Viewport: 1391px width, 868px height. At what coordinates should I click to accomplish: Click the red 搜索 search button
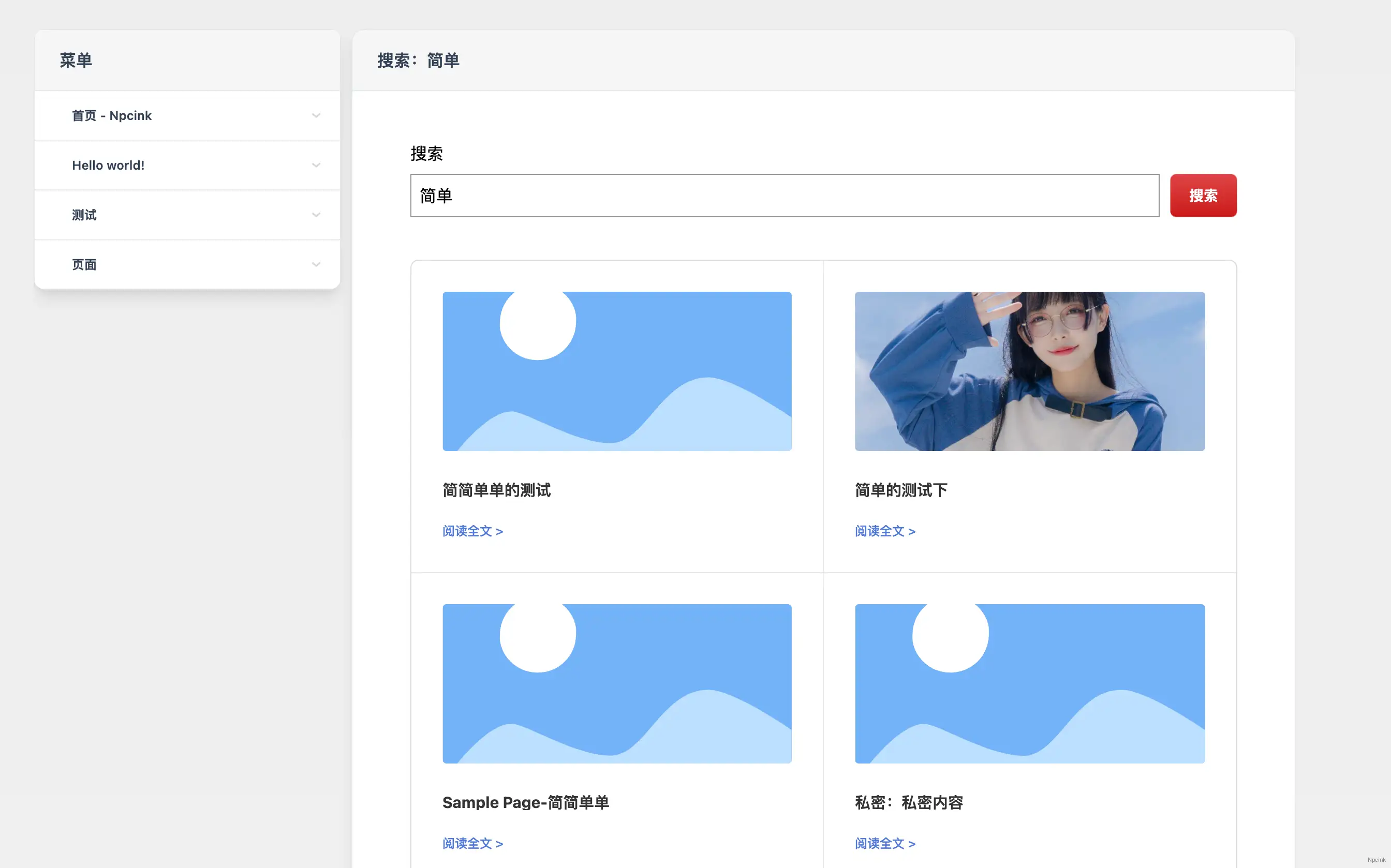click(1203, 195)
